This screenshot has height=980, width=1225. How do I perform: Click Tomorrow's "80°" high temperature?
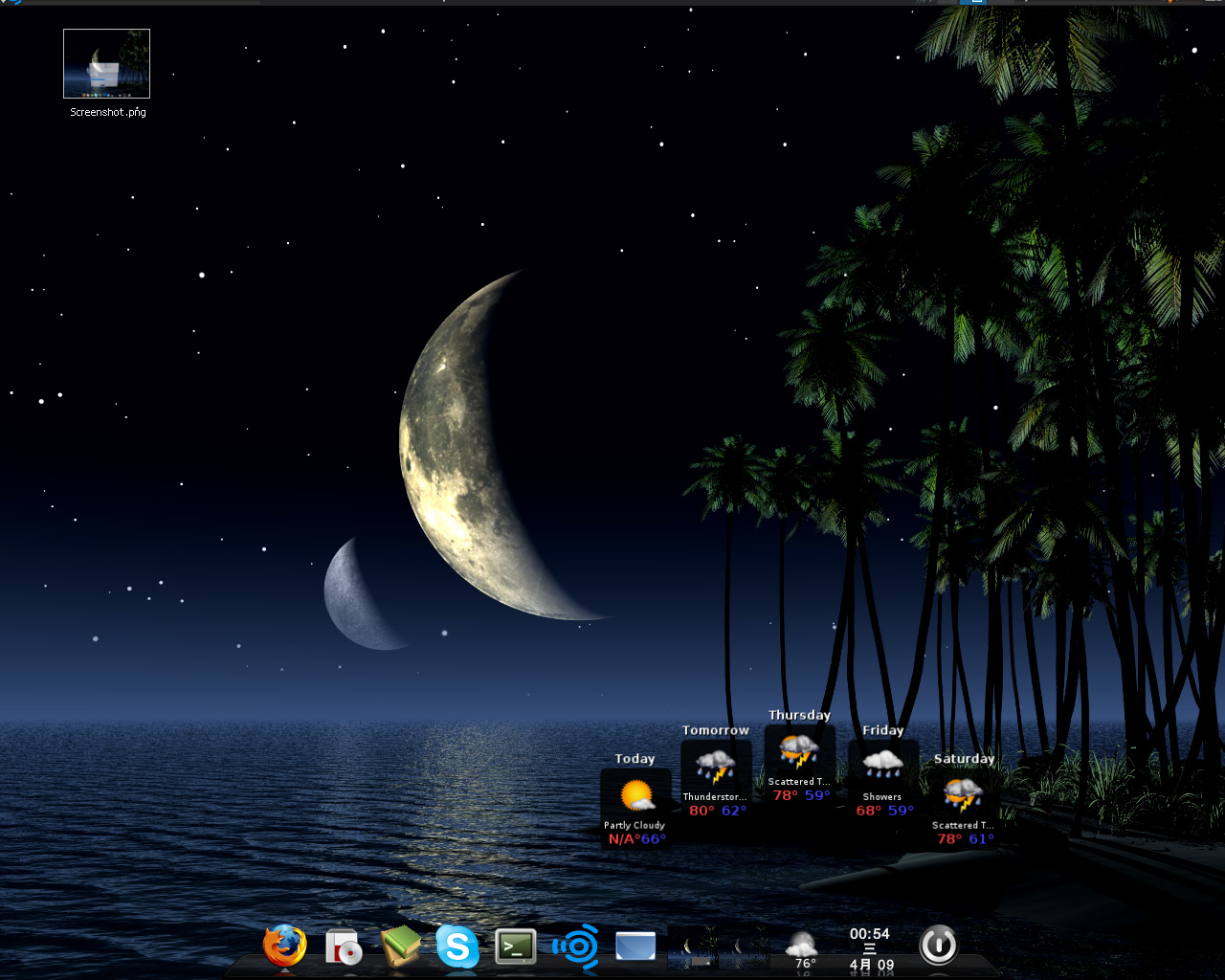tap(702, 811)
